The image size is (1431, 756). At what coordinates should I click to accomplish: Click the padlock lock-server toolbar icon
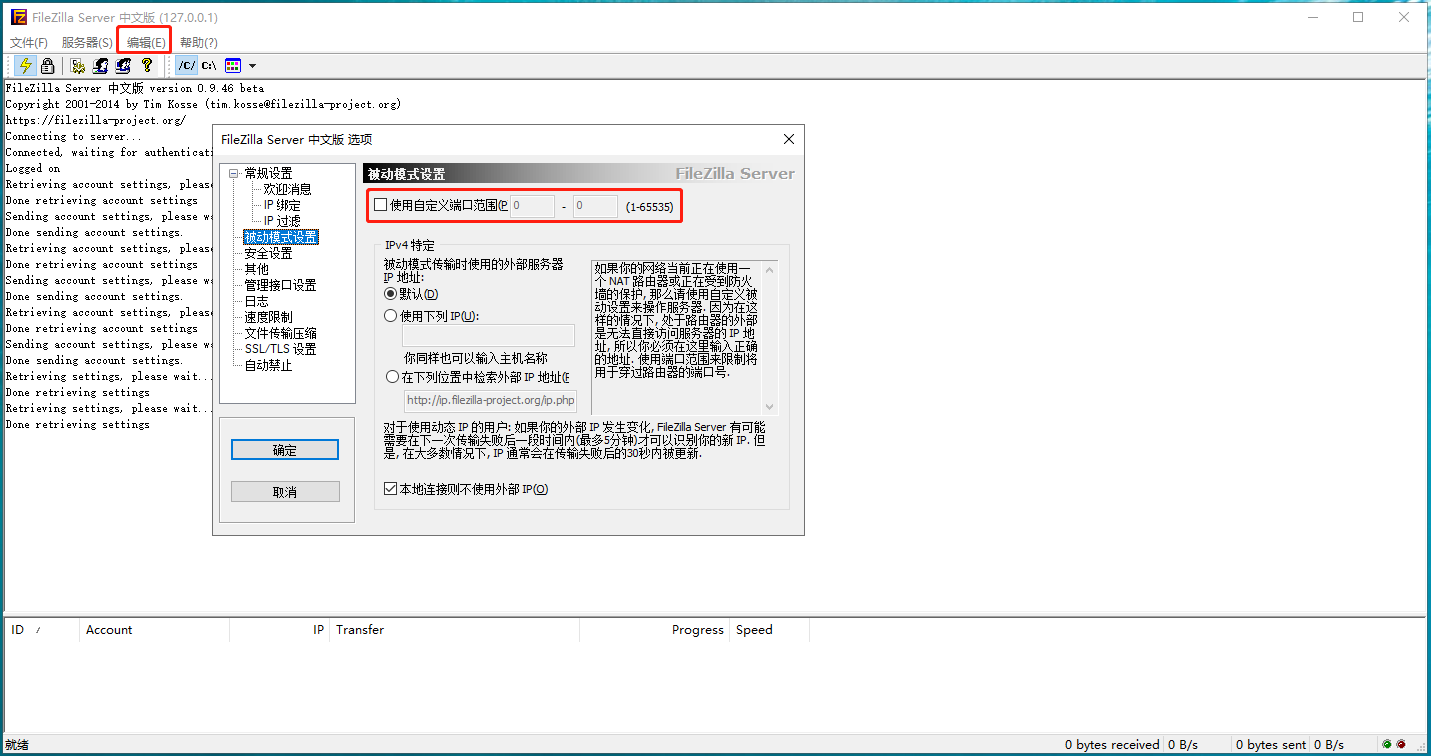pyautogui.click(x=47, y=66)
